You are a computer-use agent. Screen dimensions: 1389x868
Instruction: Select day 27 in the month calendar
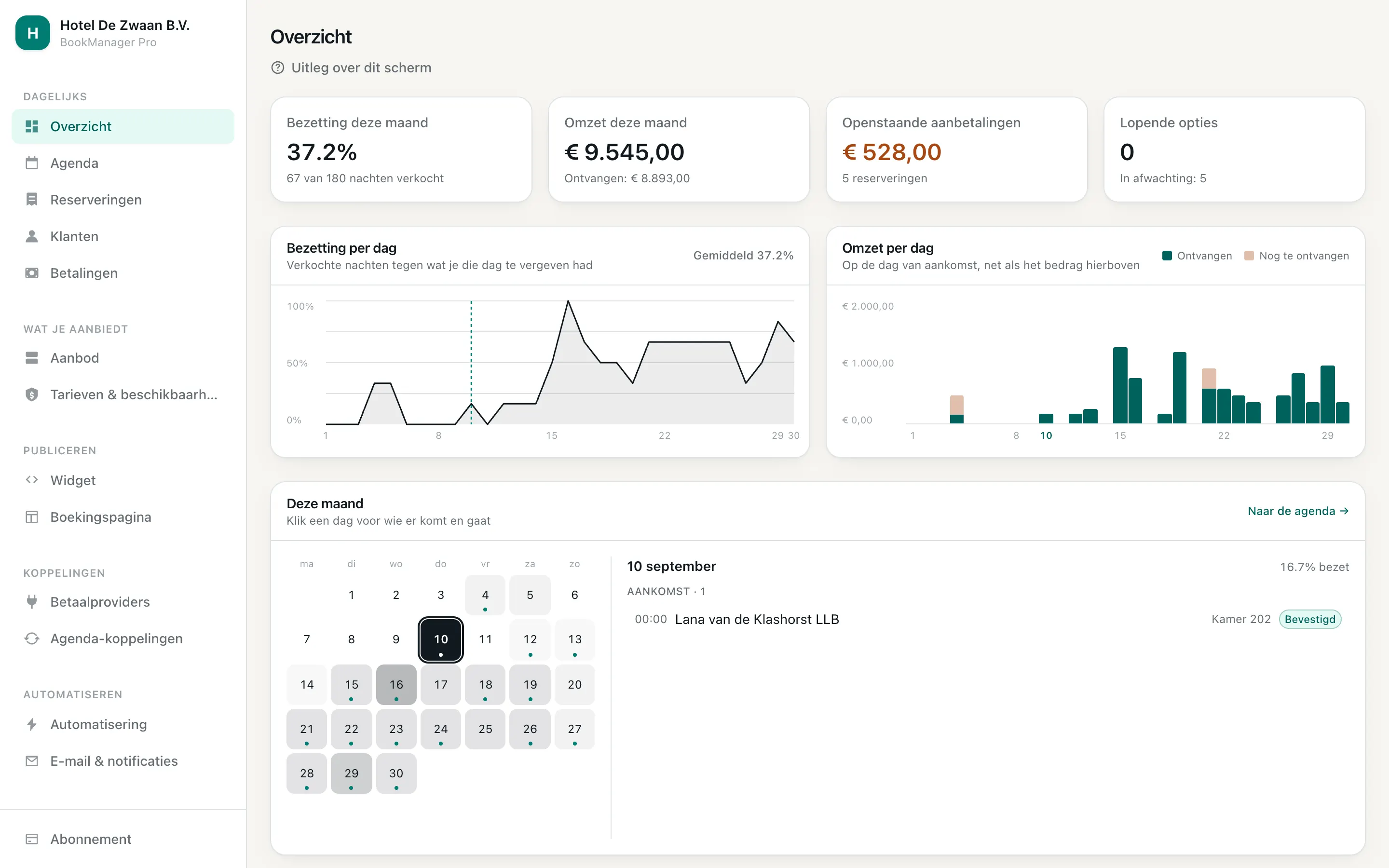574,729
